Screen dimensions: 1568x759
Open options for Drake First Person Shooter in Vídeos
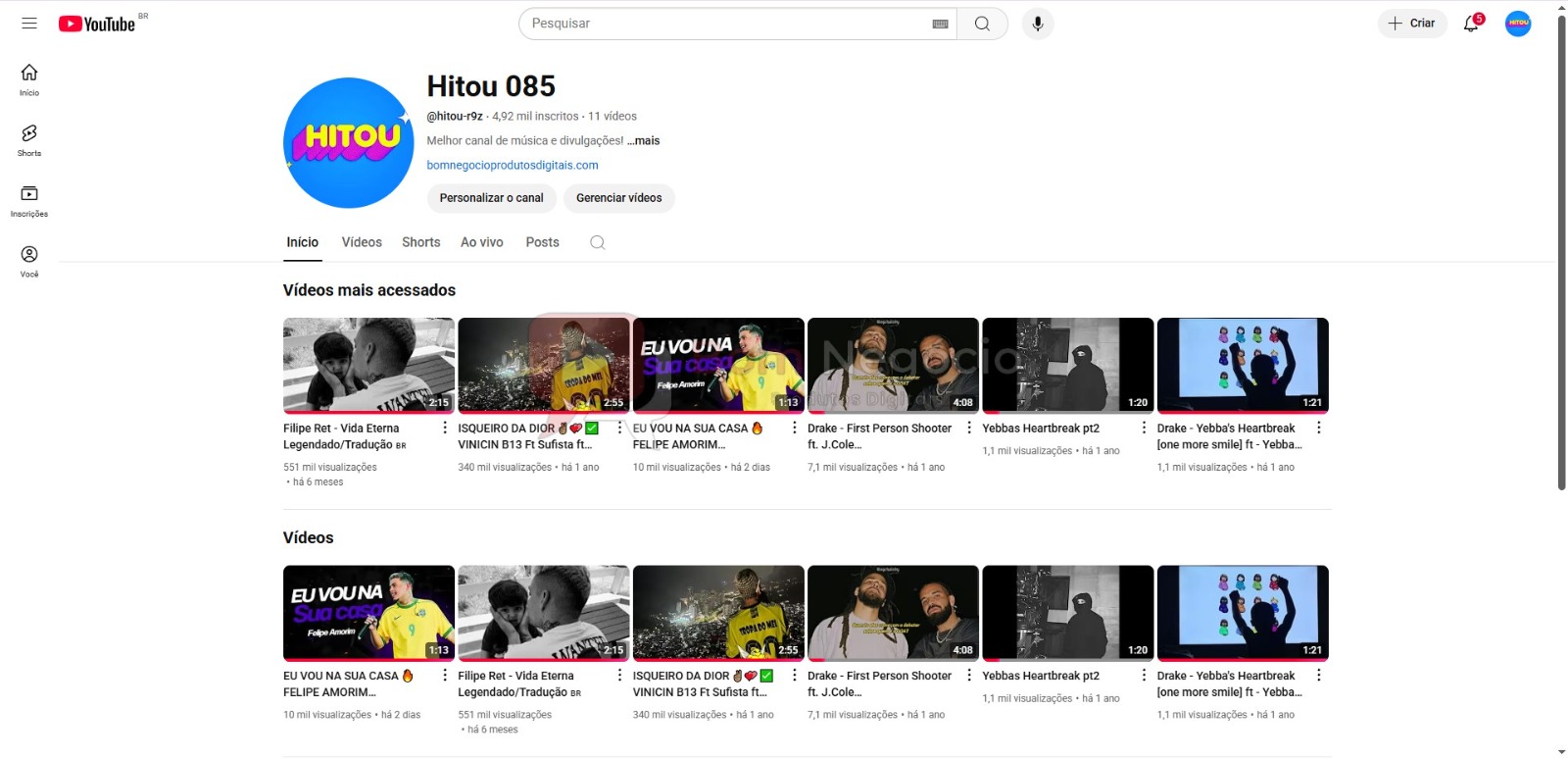(x=969, y=676)
